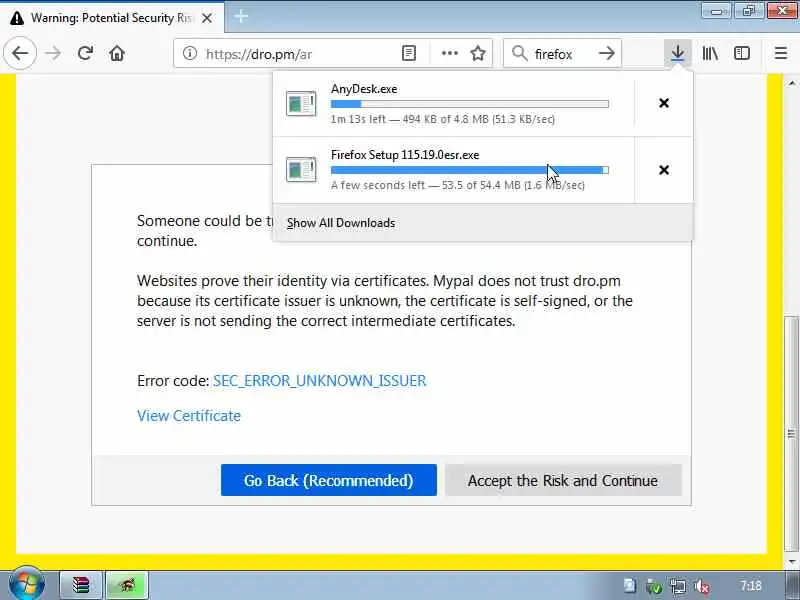The height and width of the screenshot is (600, 800).
Task: Click the forward navigation arrow
Action: click(53, 53)
